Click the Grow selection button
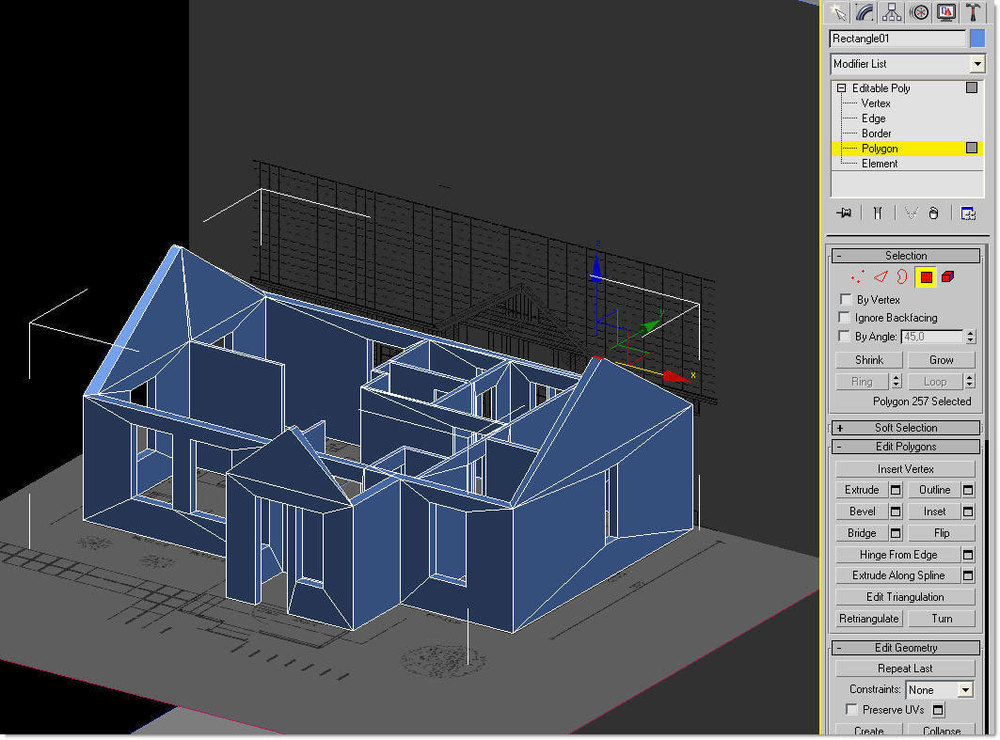 pos(941,360)
